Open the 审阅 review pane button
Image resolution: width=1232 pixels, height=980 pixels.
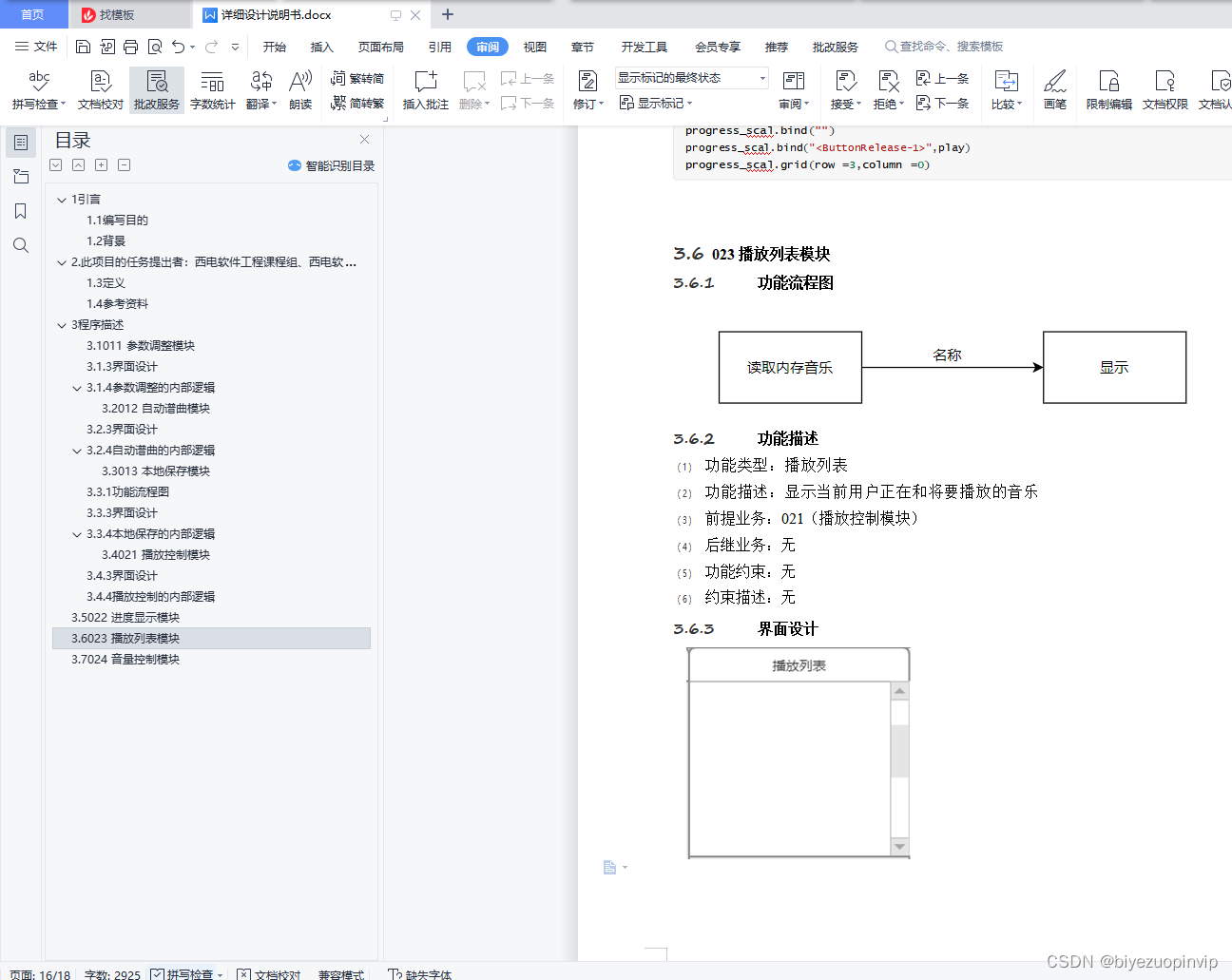794,90
